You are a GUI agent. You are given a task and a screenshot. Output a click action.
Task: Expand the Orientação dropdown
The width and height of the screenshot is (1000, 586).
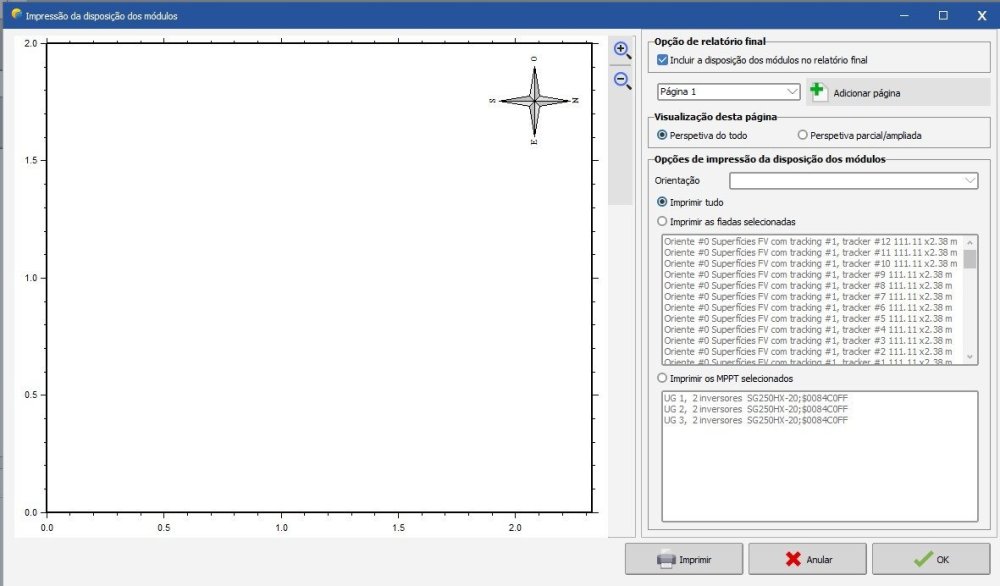coord(854,181)
